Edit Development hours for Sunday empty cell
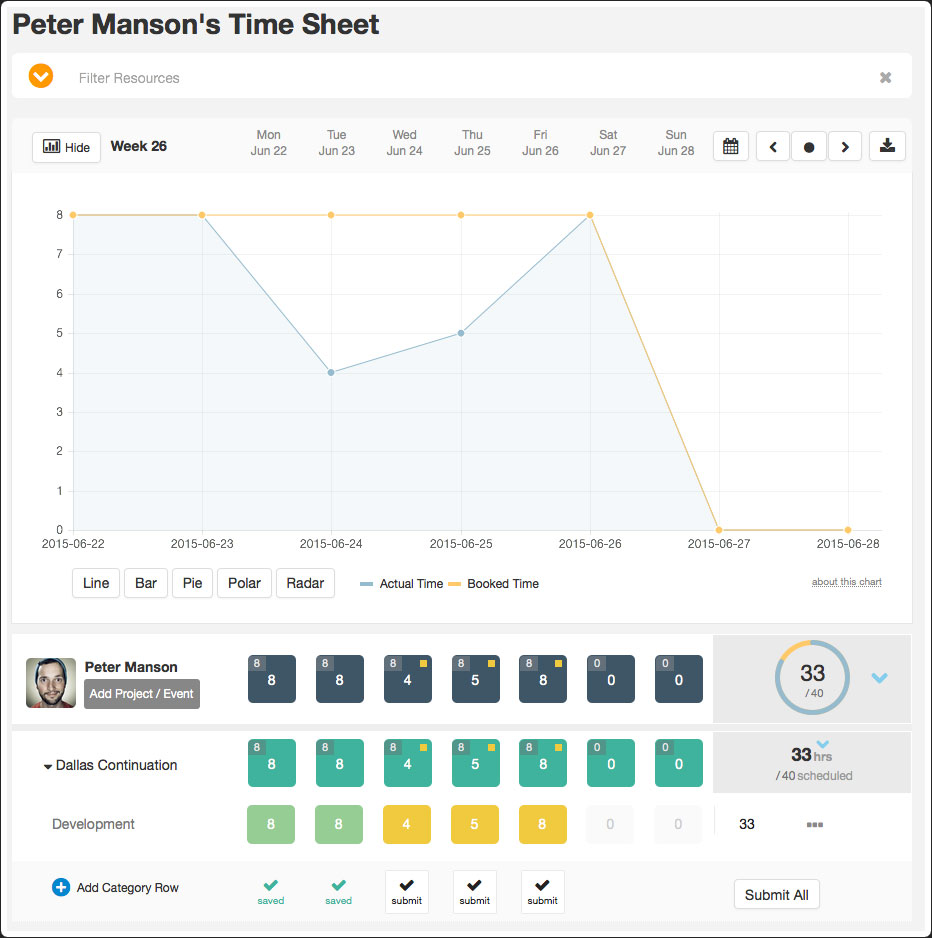Image resolution: width=932 pixels, height=938 pixels. [678, 824]
